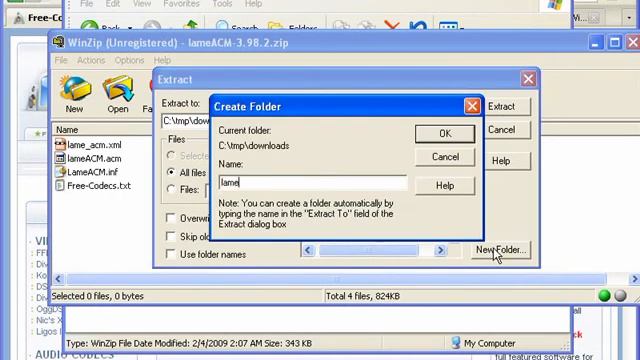Click the WinZip Open toolbar icon
Screen dimensions: 640x360
(118, 93)
